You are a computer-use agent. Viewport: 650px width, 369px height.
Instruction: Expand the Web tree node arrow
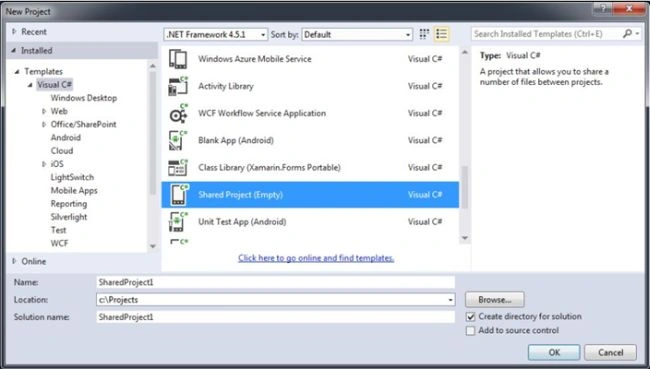coord(44,111)
